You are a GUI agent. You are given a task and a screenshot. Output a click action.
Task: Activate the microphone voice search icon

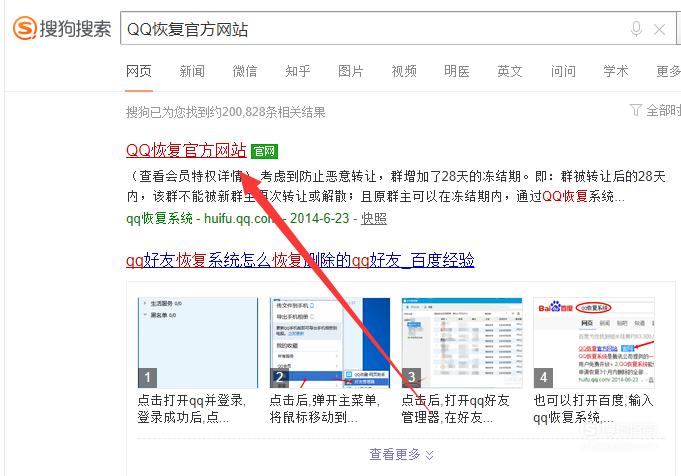tap(636, 29)
